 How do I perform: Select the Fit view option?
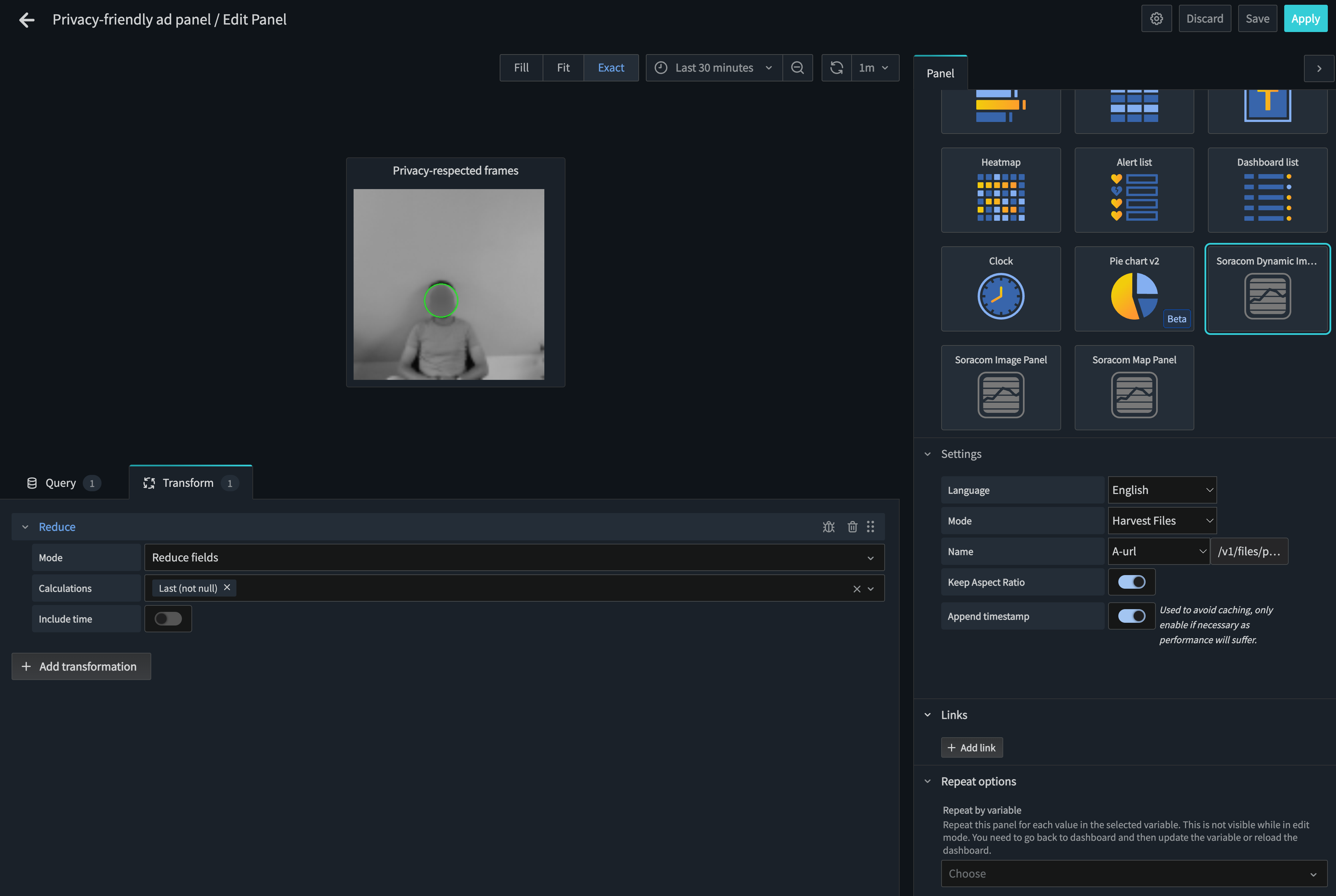point(563,68)
